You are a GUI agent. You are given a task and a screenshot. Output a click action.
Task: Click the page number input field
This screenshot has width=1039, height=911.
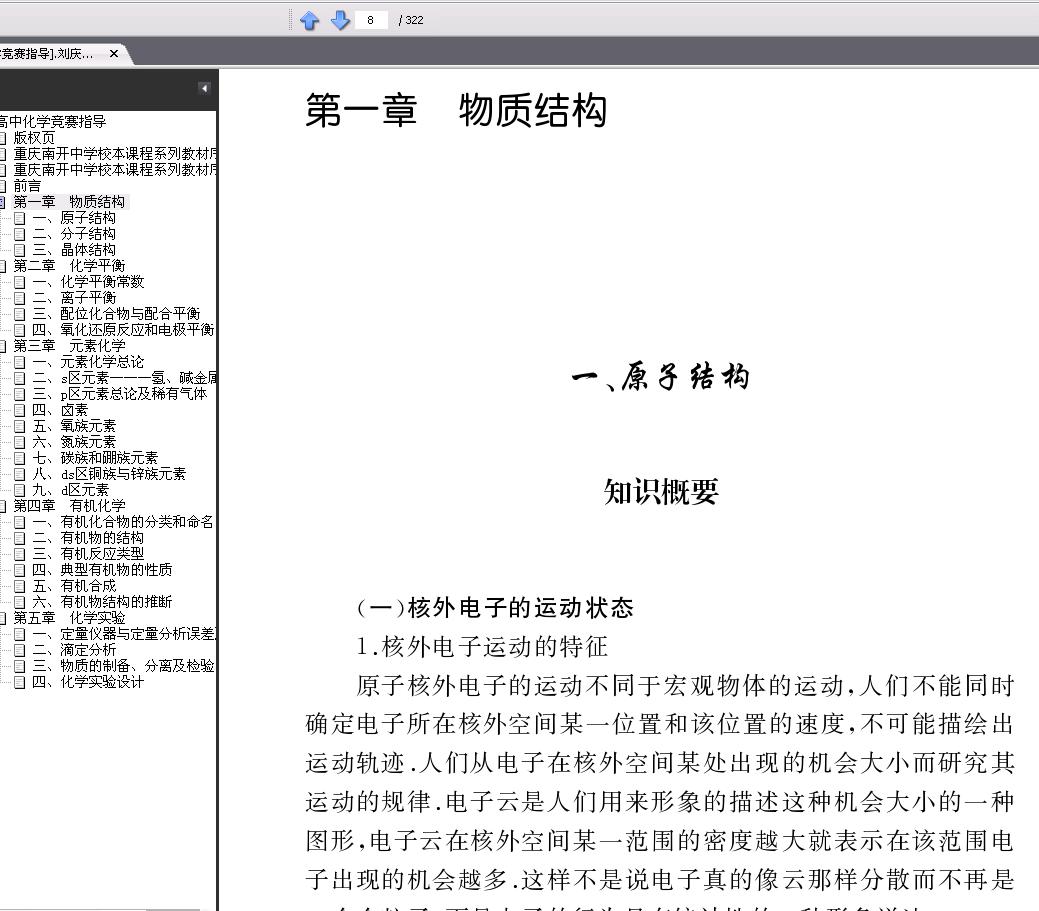pyautogui.click(x=371, y=21)
